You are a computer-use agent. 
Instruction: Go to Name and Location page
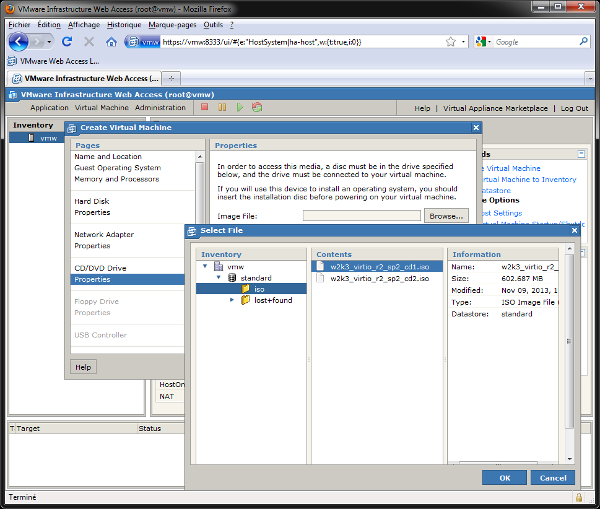coord(108,157)
